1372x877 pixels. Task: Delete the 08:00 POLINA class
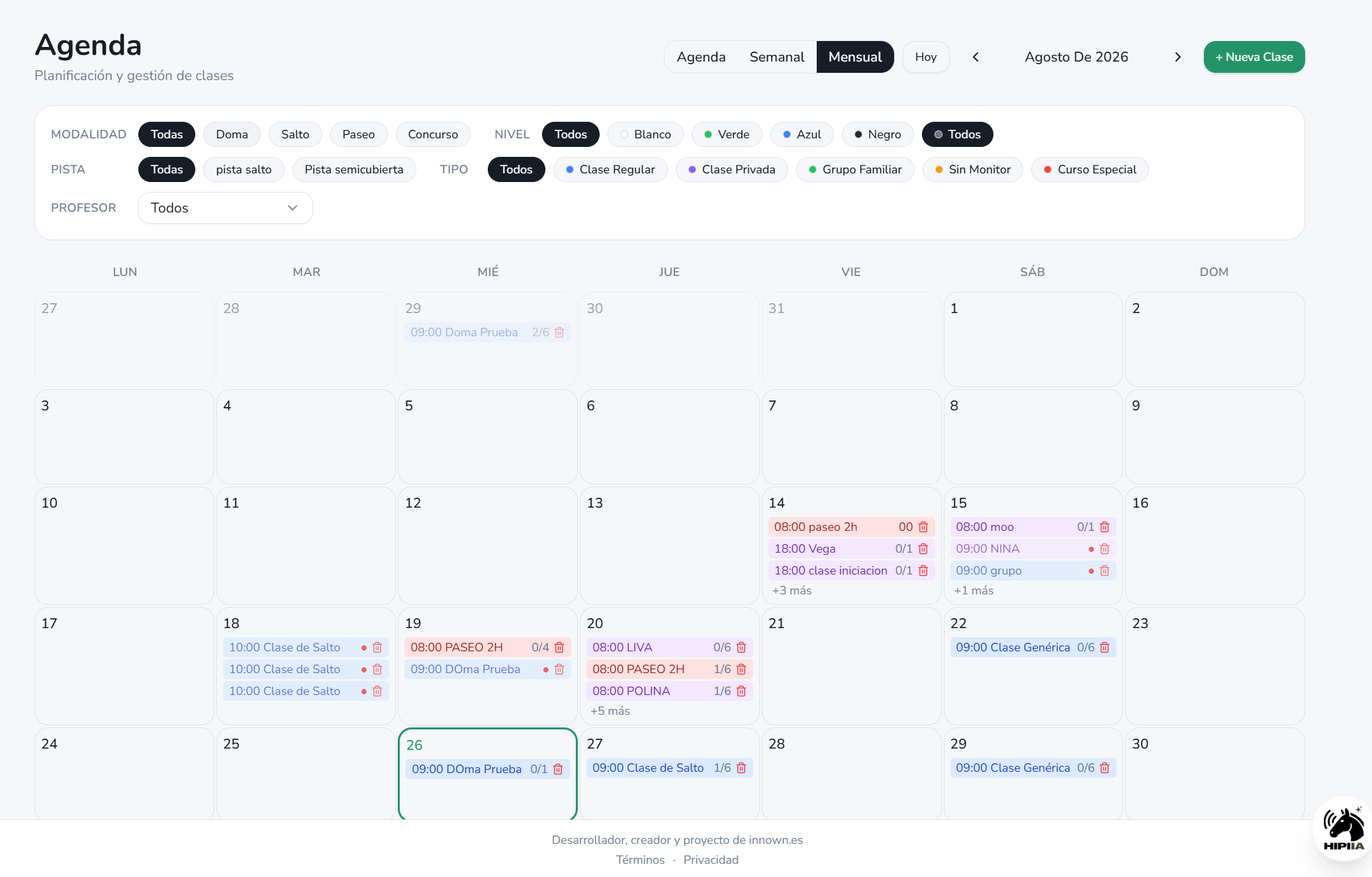coord(741,691)
